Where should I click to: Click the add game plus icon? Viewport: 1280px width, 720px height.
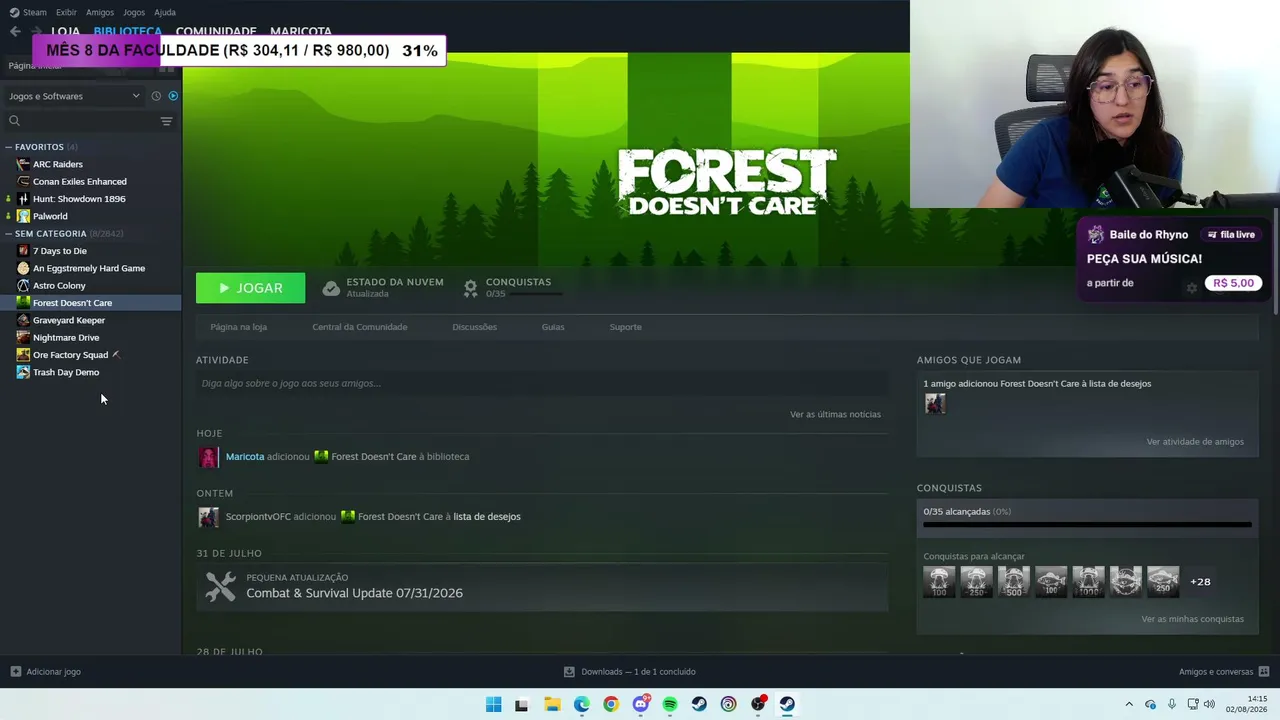(x=15, y=672)
